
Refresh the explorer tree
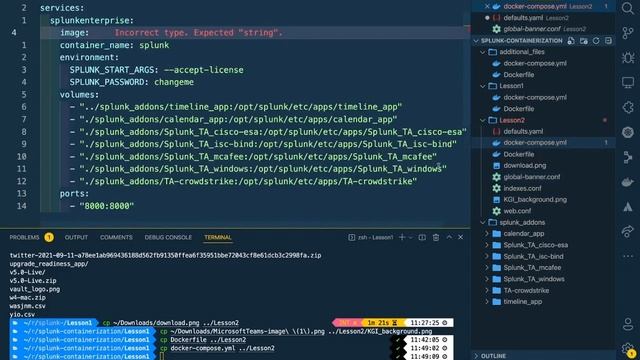coord(596,41)
